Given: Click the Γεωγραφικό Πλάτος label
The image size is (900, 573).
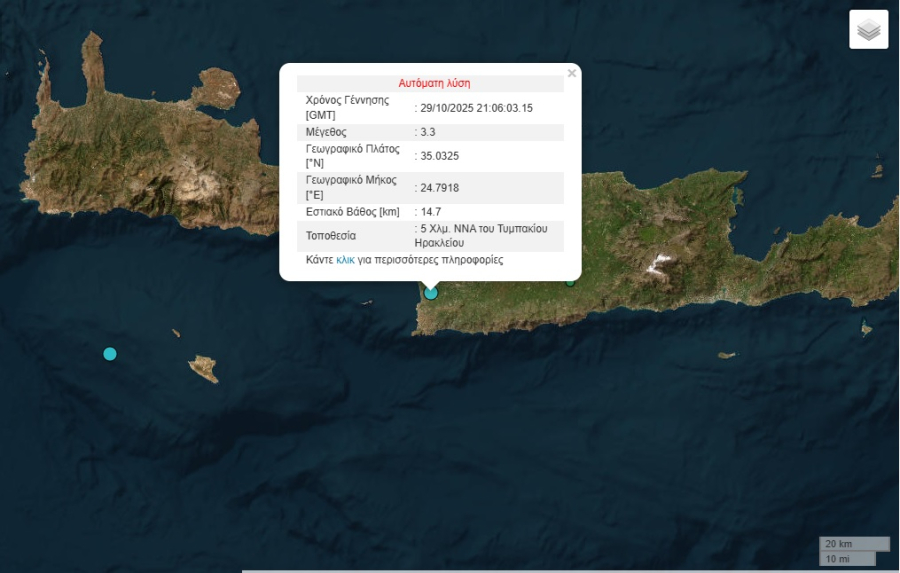Looking at the screenshot, I should [x=352, y=156].
